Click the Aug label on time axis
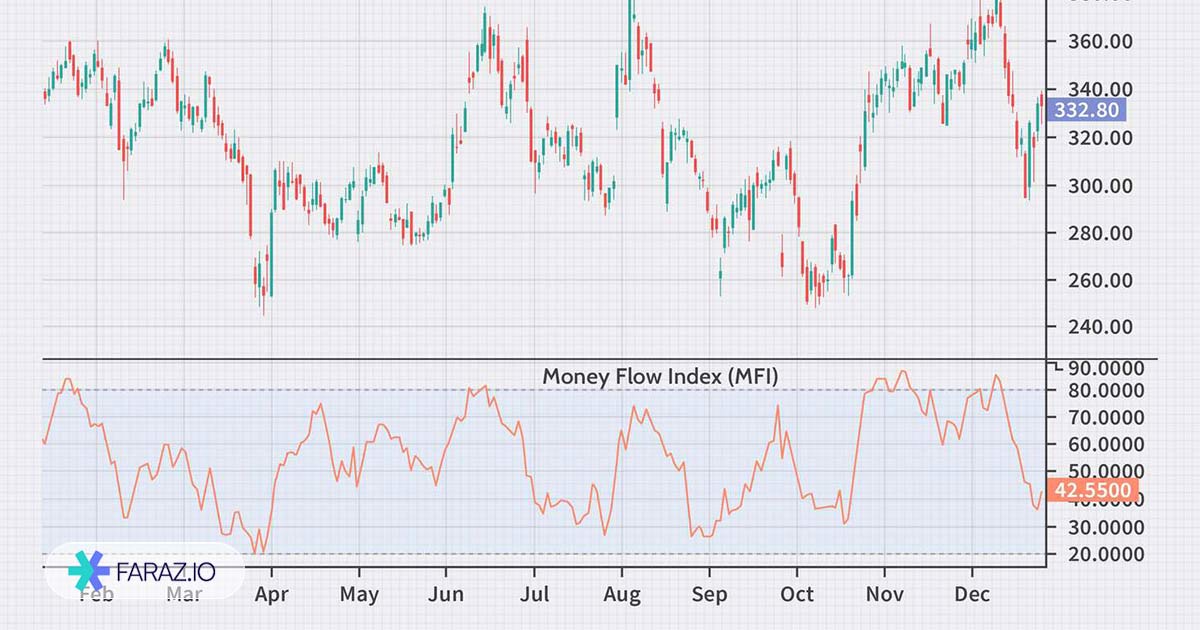The height and width of the screenshot is (630, 1200). tap(621, 595)
